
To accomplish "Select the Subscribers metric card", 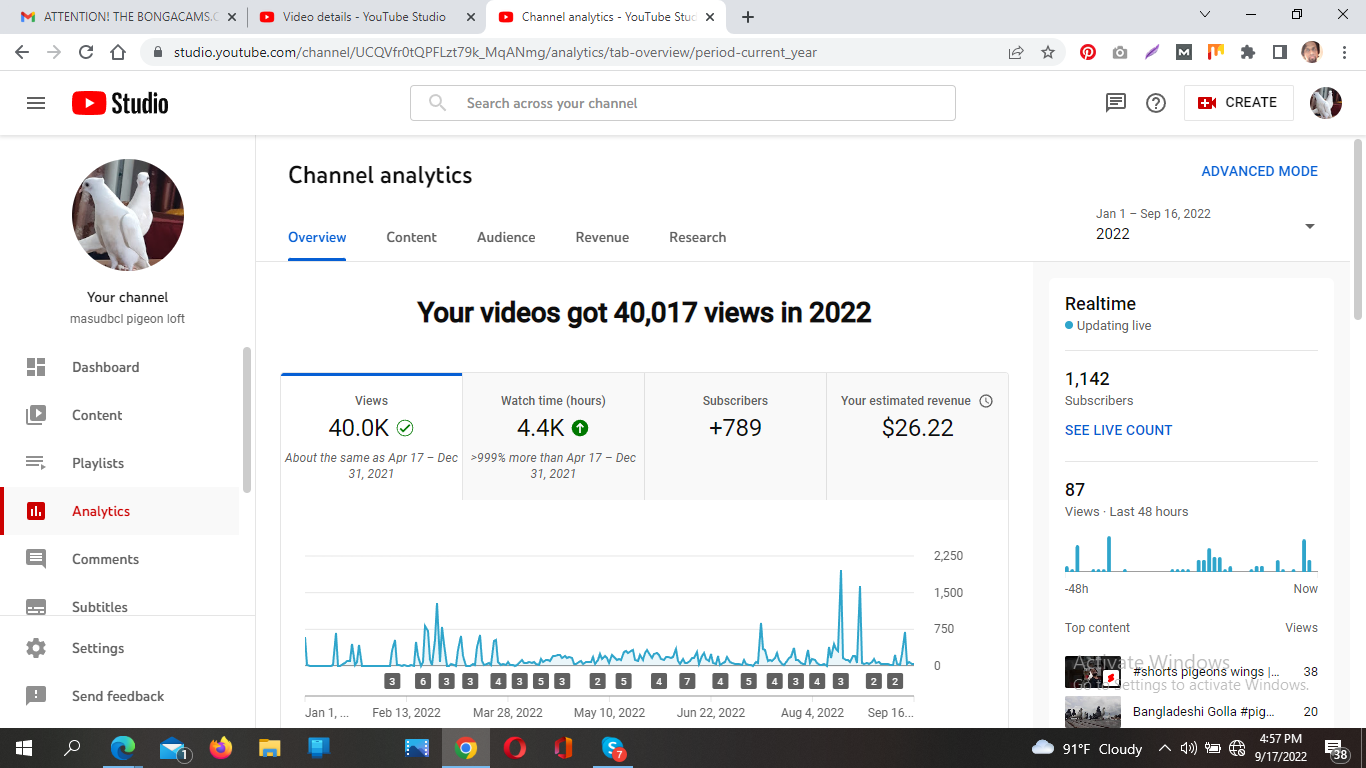I will (735, 437).
